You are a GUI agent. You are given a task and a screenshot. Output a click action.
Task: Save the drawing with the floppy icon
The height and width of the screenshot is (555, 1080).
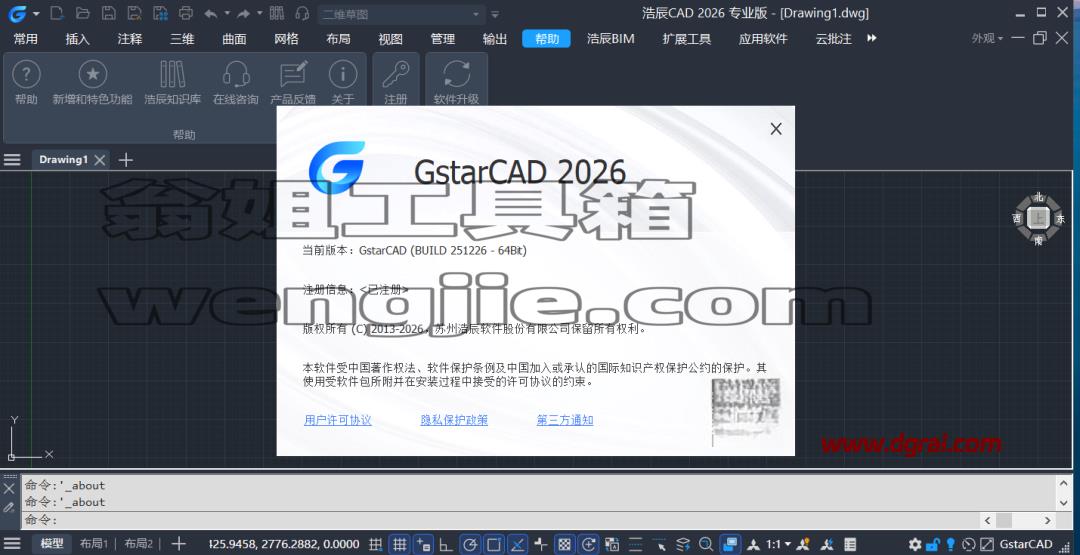tap(109, 13)
